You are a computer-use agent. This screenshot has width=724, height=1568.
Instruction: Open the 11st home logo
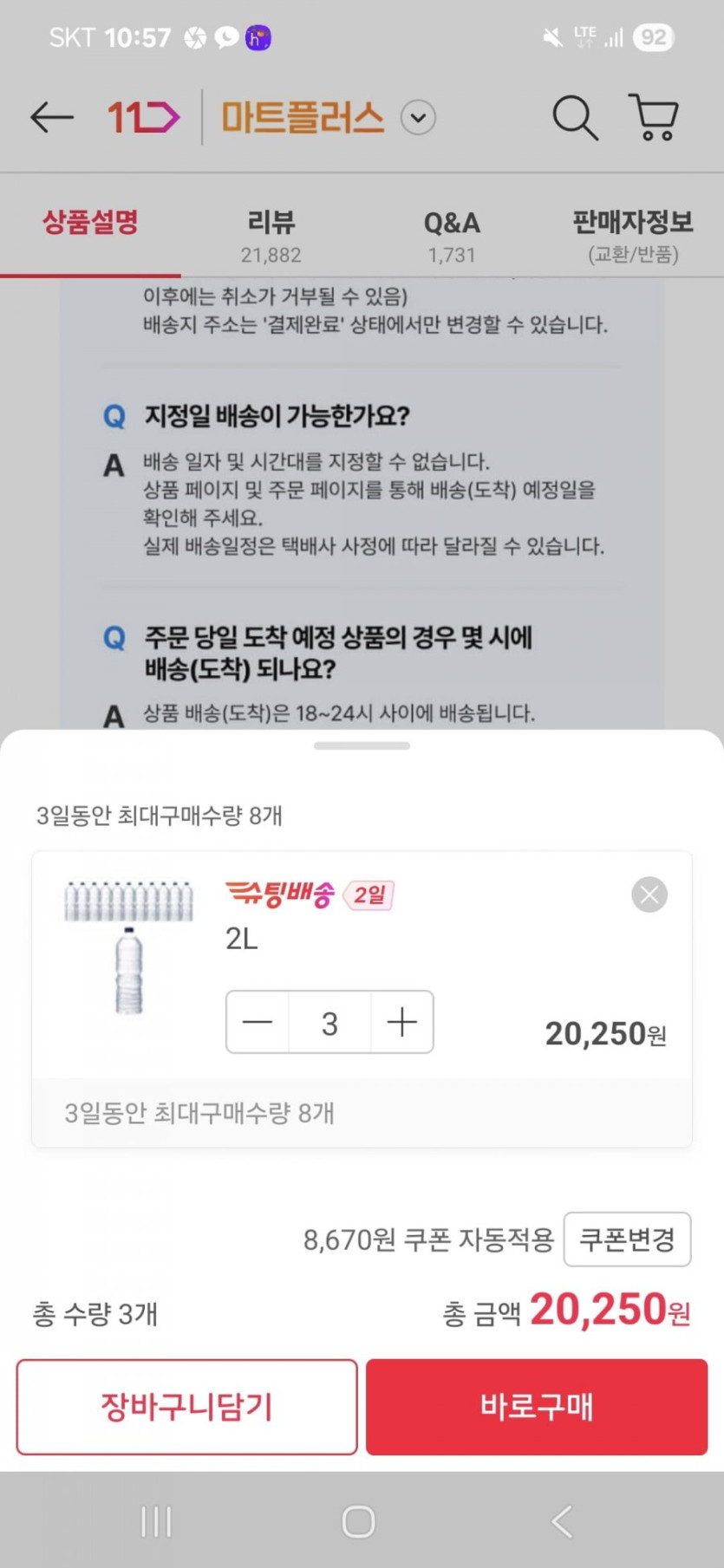click(143, 117)
